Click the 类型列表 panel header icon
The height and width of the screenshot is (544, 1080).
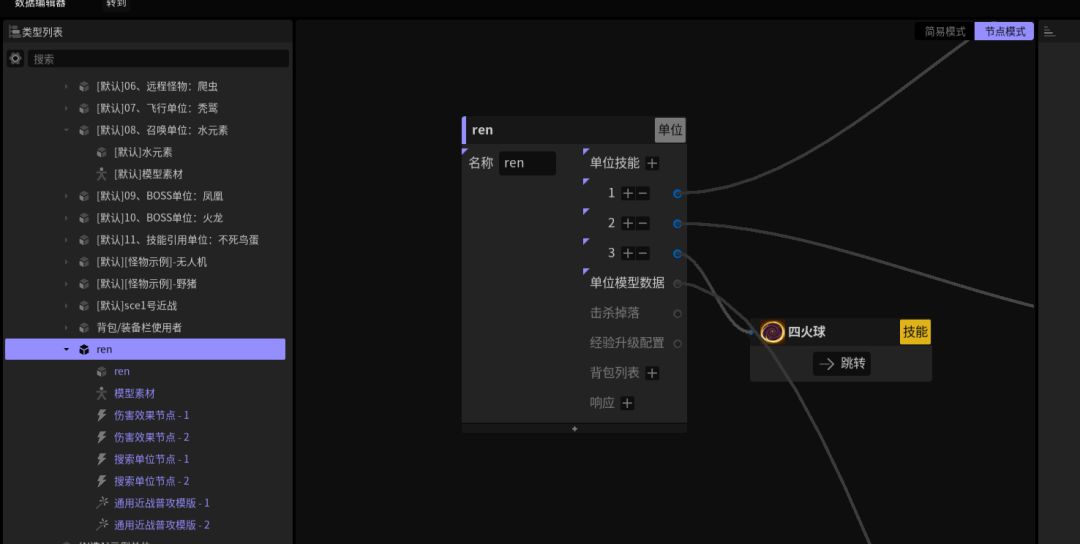14,32
